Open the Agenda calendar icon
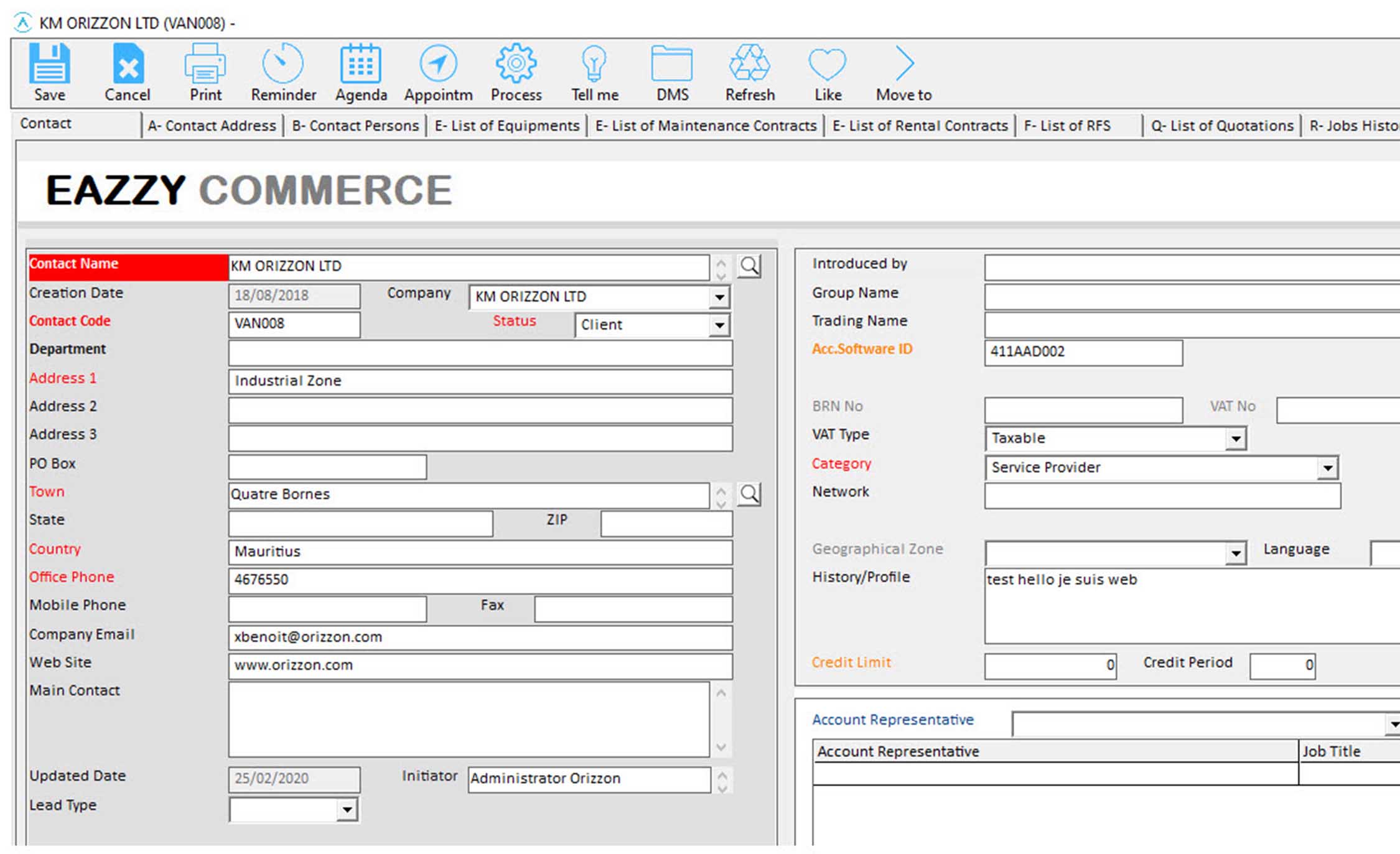1400x854 pixels. 361,63
